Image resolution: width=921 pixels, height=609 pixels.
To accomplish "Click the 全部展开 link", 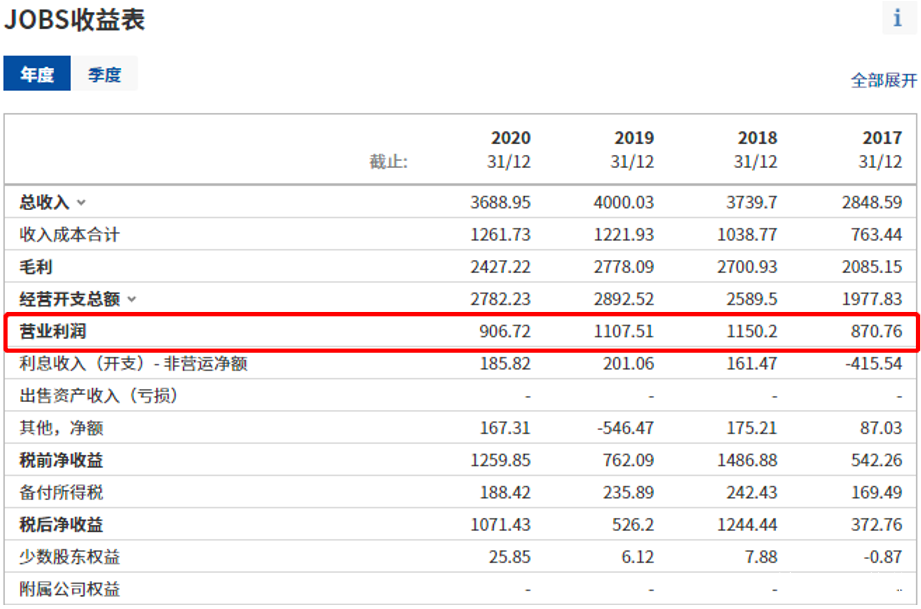I will [883, 80].
